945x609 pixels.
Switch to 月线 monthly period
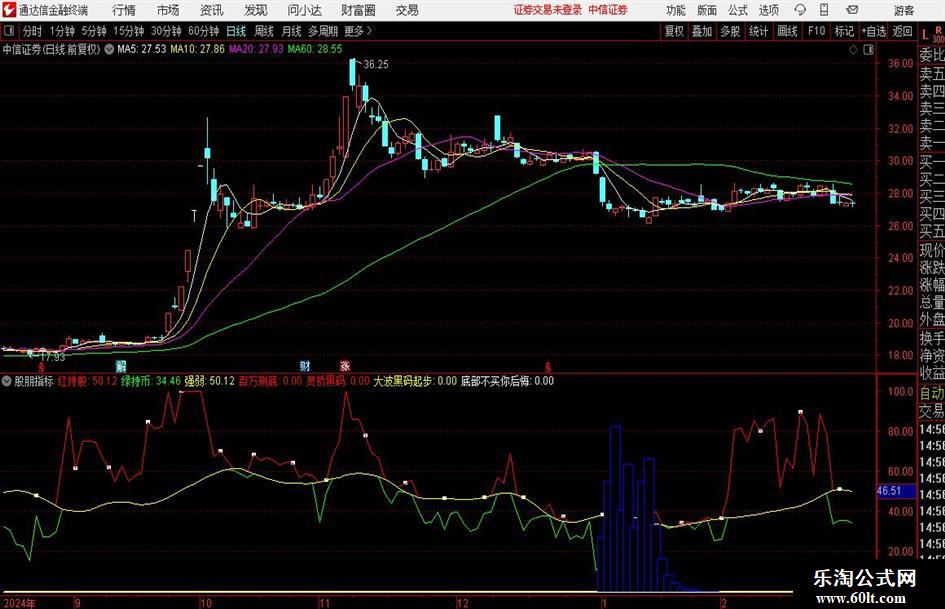pos(292,31)
